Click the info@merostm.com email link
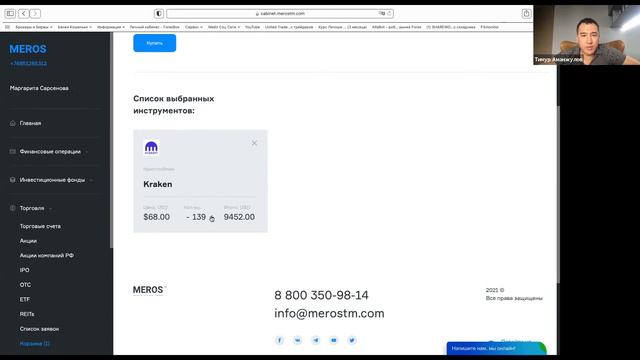 (329, 313)
